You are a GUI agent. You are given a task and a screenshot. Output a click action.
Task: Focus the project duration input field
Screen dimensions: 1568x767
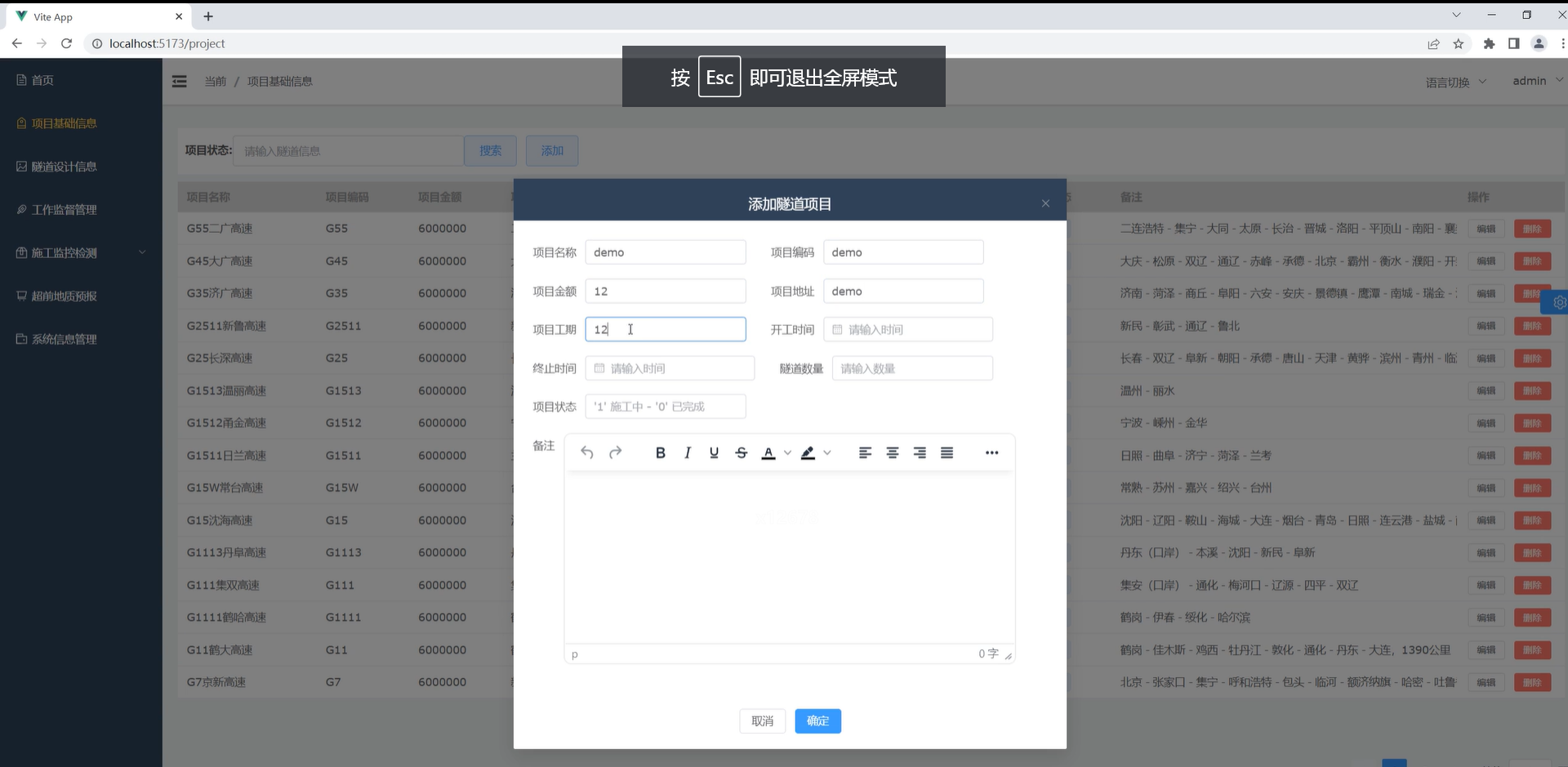[x=666, y=329]
